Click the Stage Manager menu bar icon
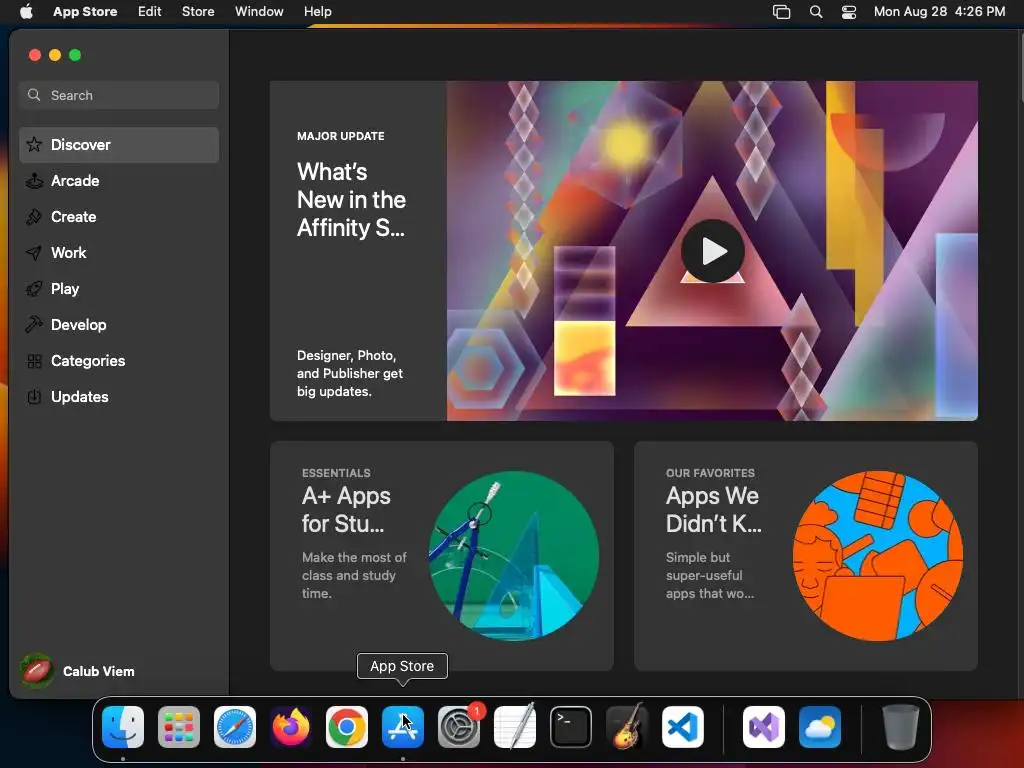This screenshot has width=1024, height=768. tap(782, 12)
